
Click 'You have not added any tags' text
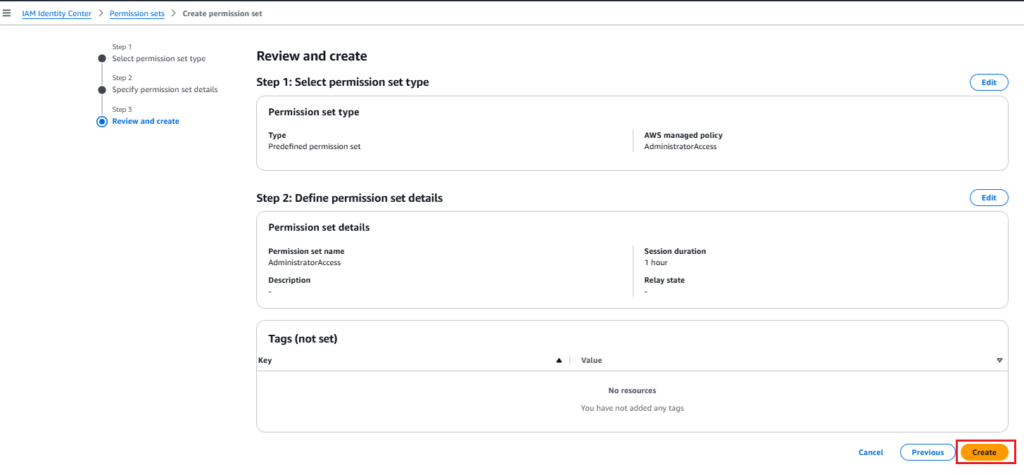632,408
